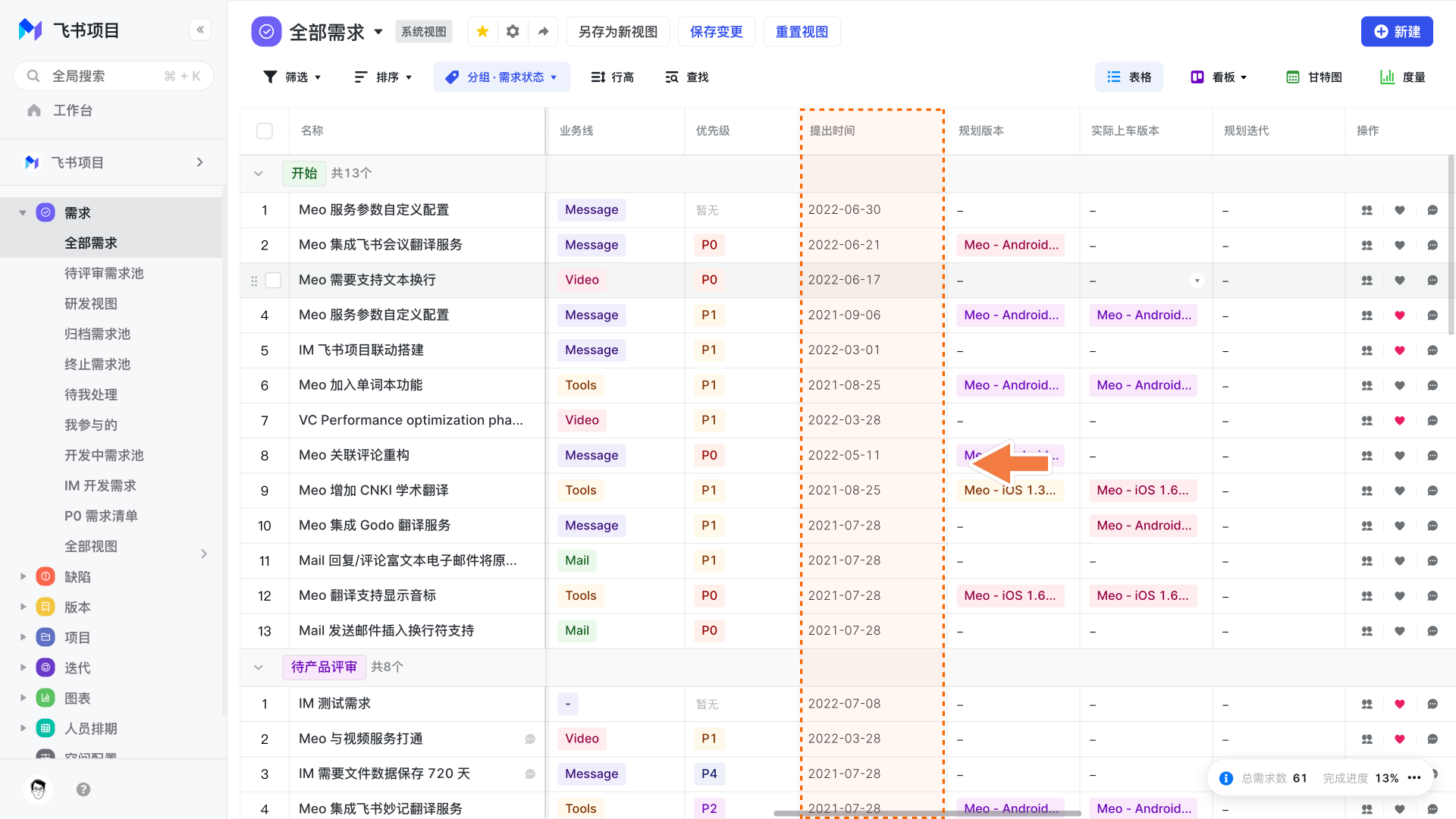
Task: Switch to 度量 metrics view
Action: click(1403, 77)
